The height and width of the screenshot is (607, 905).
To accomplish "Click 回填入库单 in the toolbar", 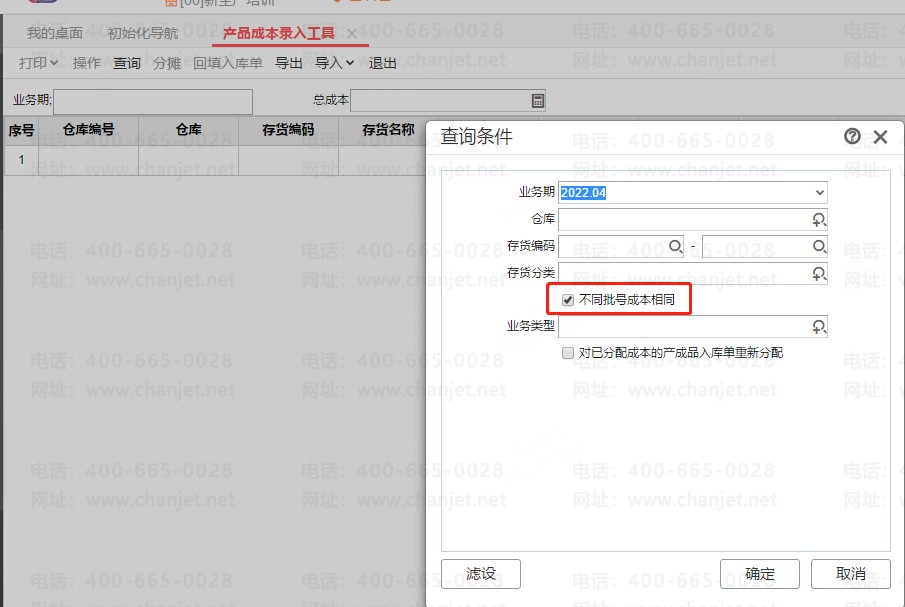I will (x=228, y=62).
